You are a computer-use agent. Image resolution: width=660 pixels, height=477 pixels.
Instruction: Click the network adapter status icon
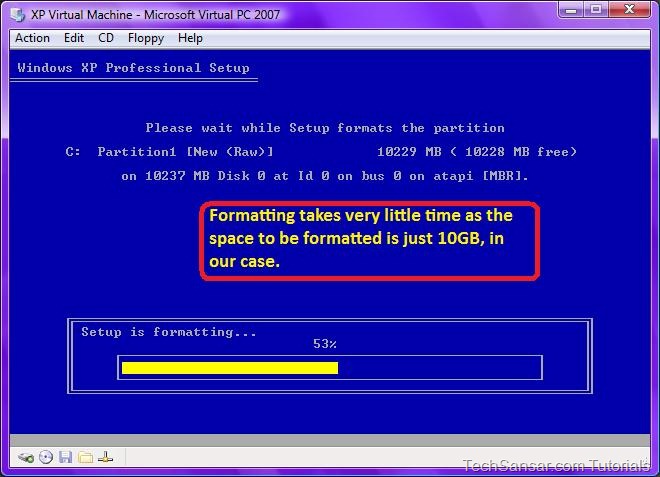(x=105, y=457)
